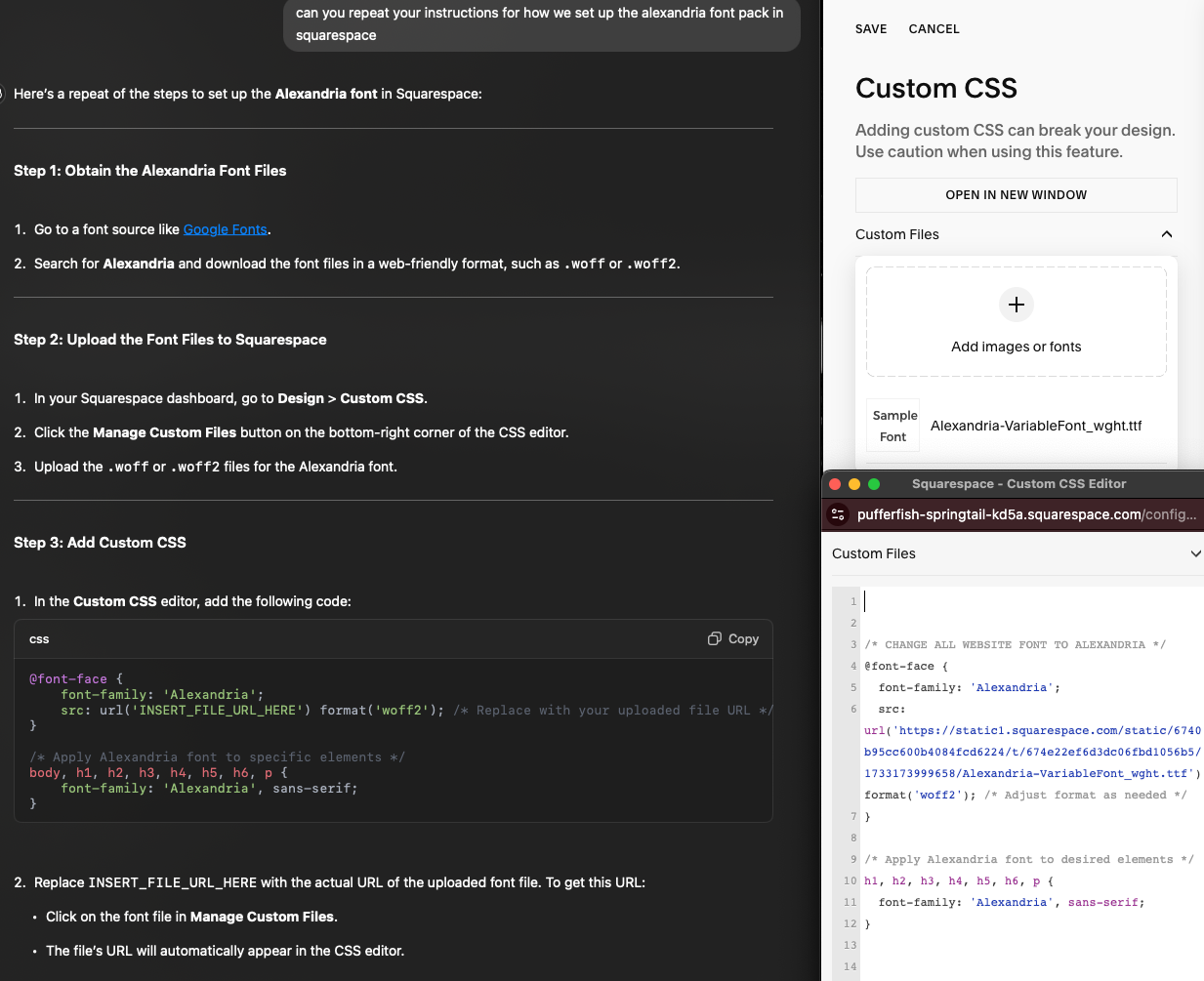Click the body, h1, h2 selector in chat snippet
Image resolution: width=1204 pixels, height=981 pixels.
pos(158,773)
